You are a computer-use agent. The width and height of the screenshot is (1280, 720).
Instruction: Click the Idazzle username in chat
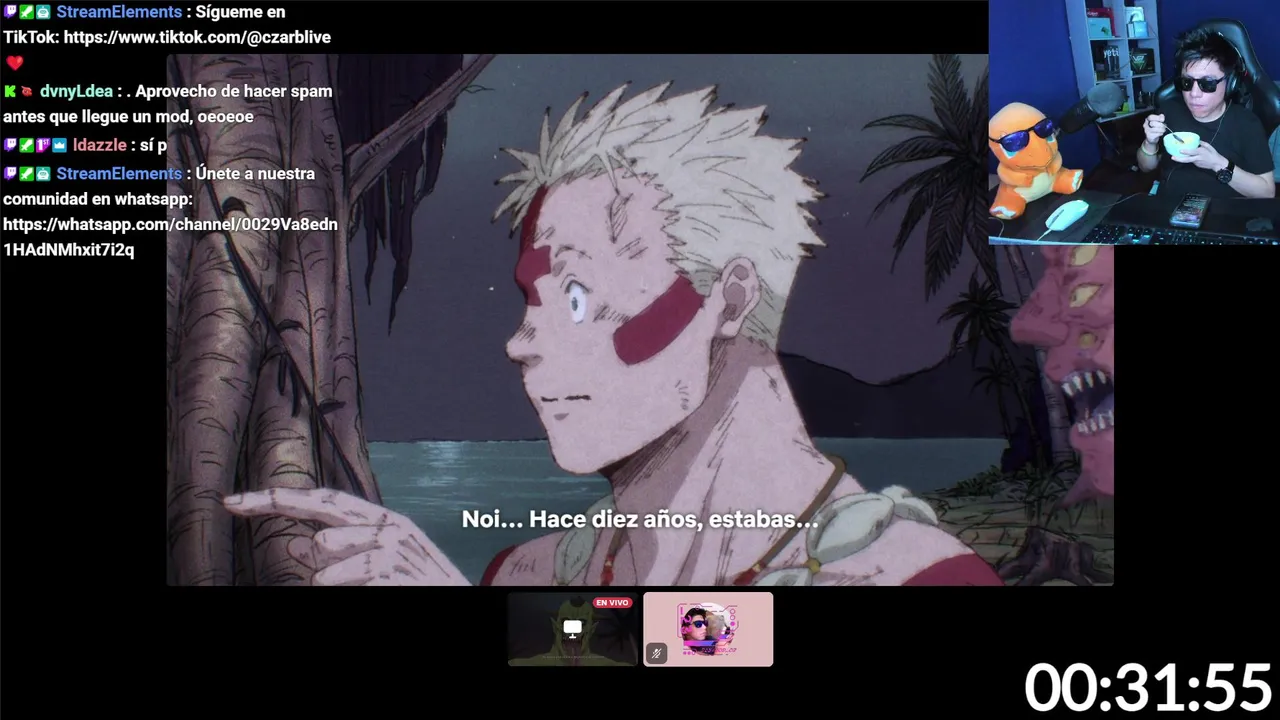[x=99, y=145]
